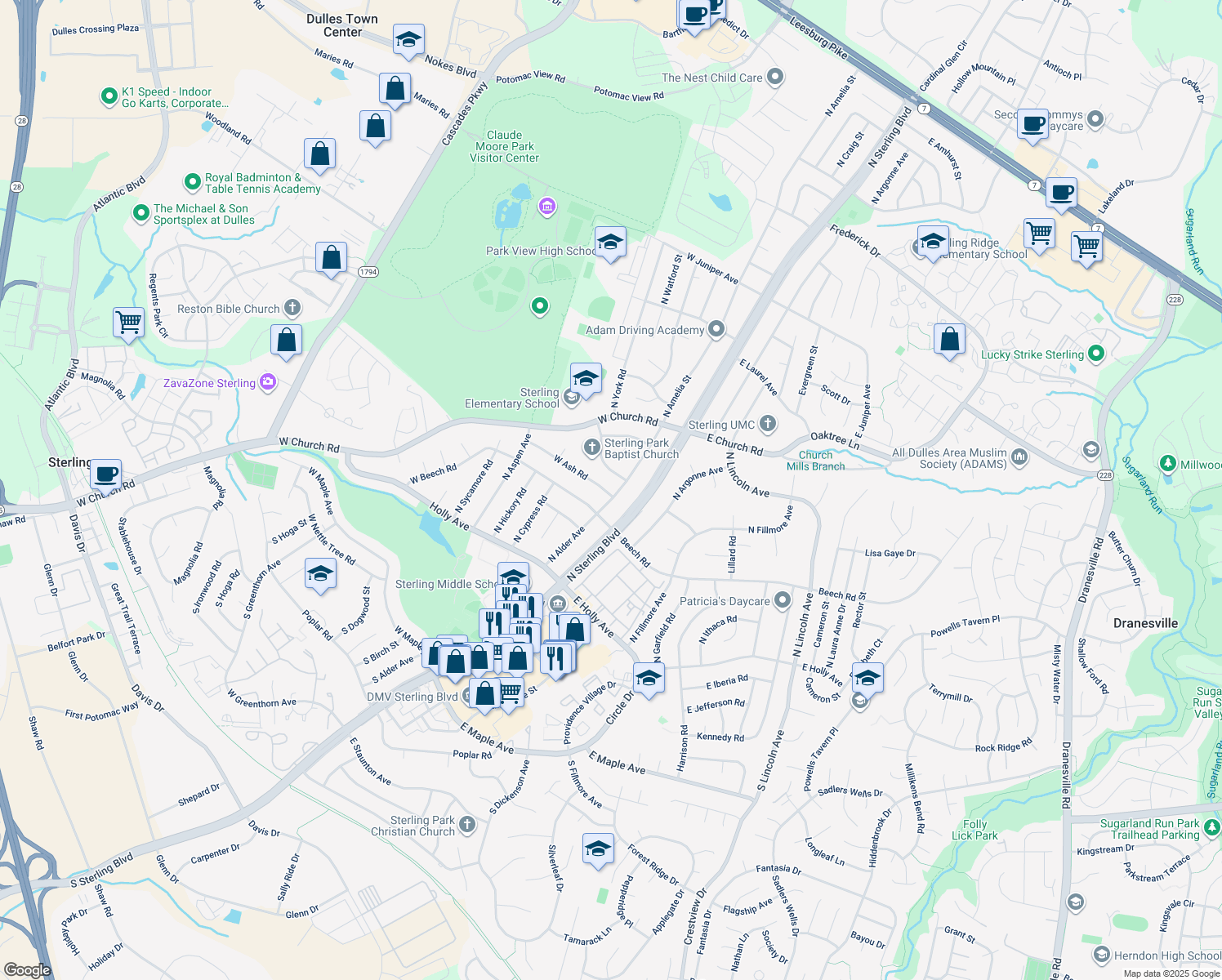Click the school marker beside Nokes Blvd
1222x980 pixels.
point(408,40)
